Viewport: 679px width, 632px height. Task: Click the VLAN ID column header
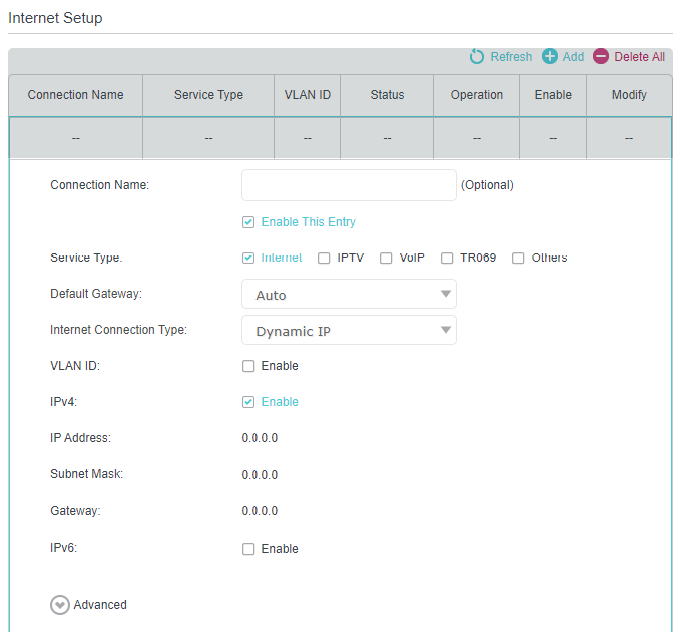307,95
